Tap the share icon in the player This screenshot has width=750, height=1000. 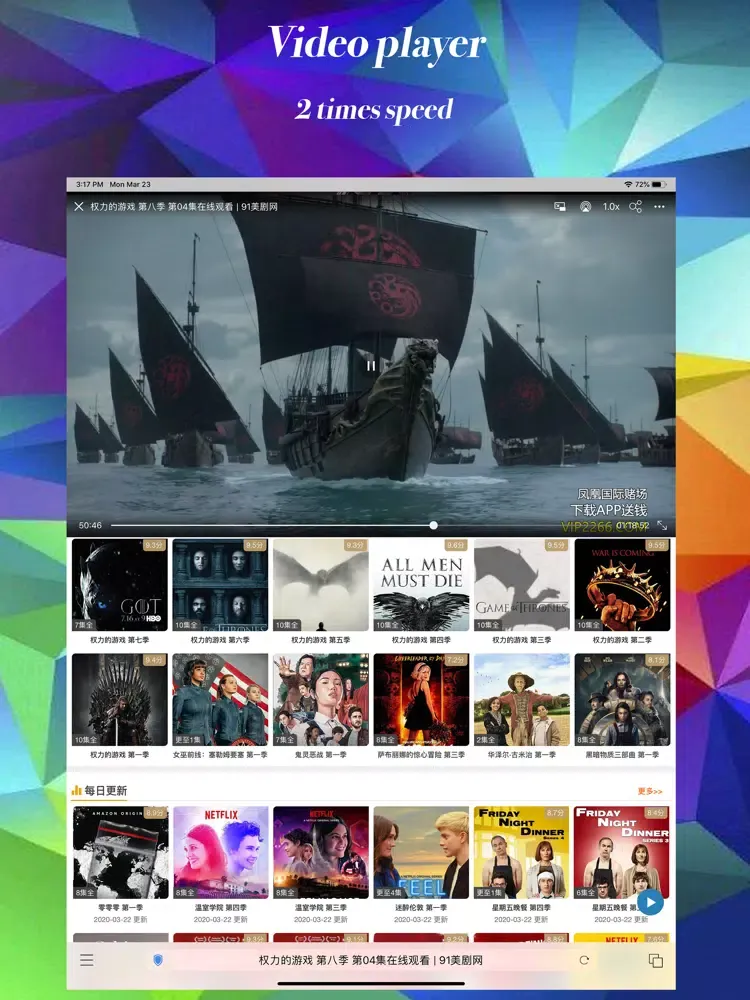635,207
